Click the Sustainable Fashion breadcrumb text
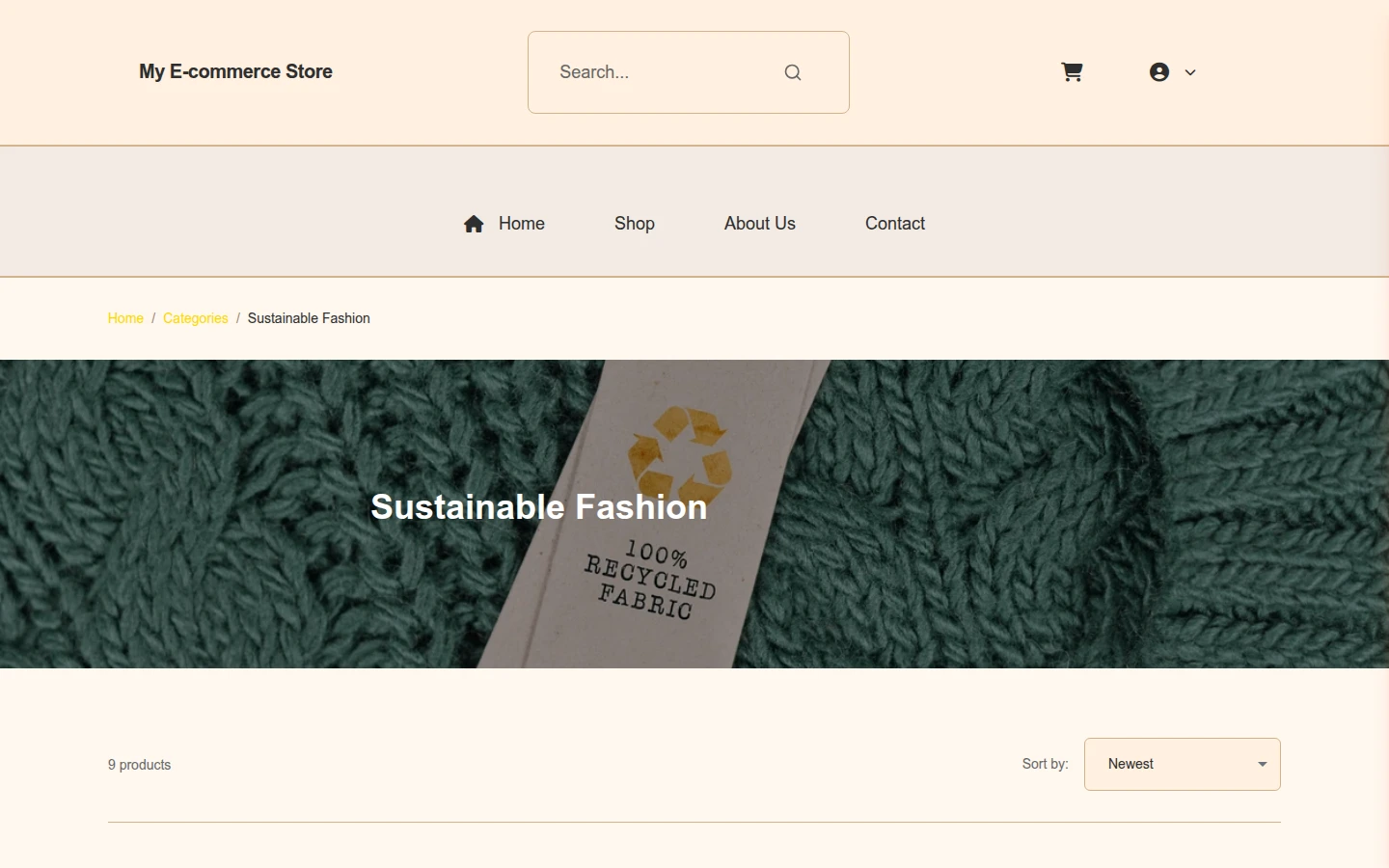Image resolution: width=1389 pixels, height=868 pixels. [x=309, y=318]
